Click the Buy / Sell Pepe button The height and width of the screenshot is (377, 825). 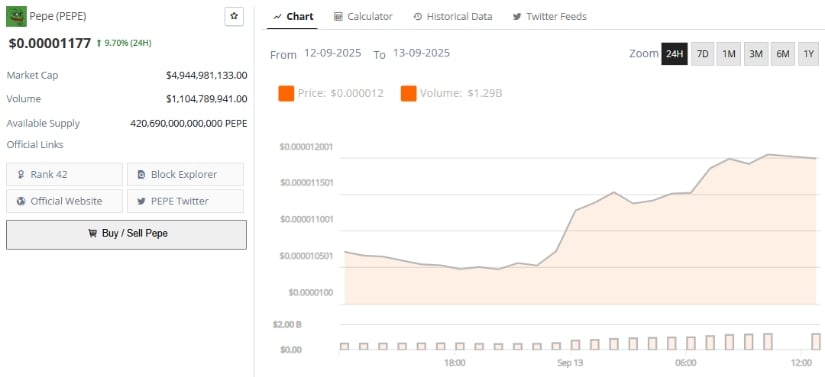click(x=126, y=235)
